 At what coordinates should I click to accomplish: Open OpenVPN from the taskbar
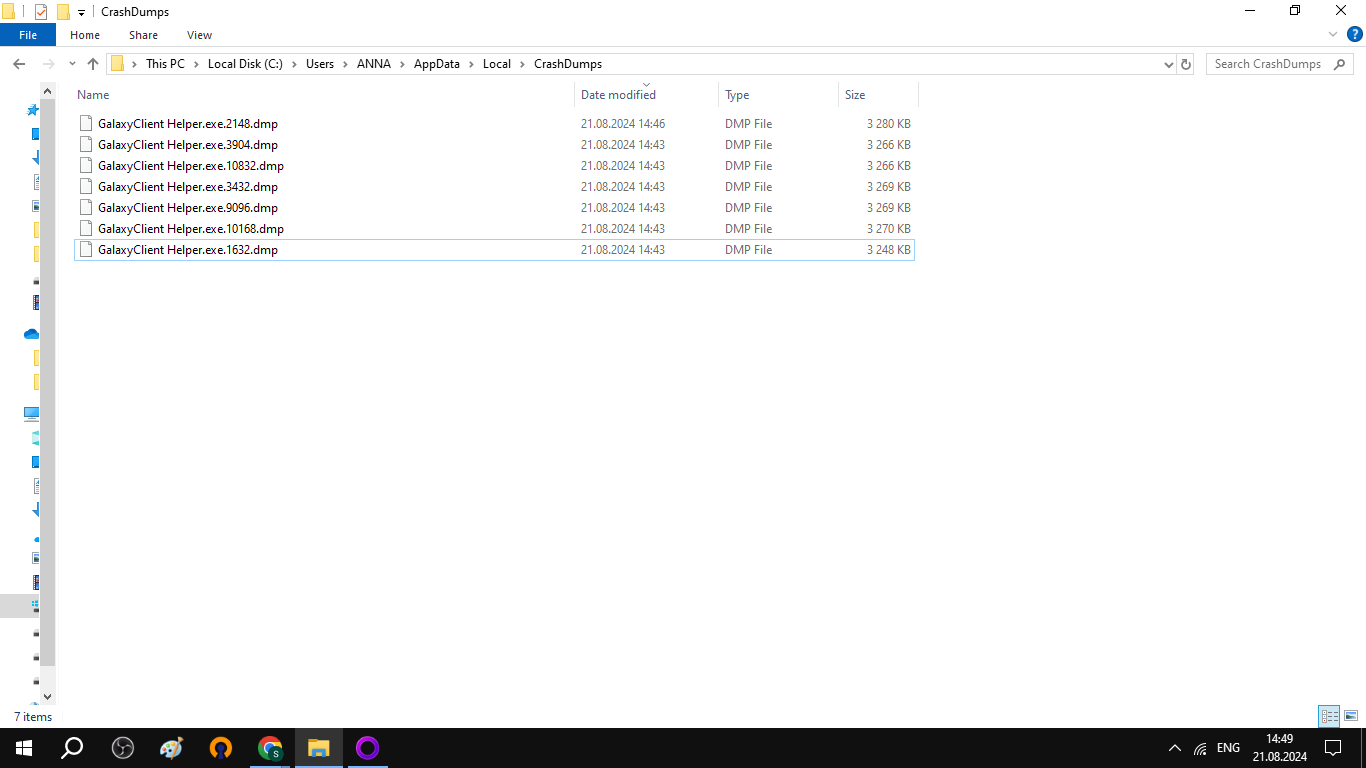pos(220,748)
